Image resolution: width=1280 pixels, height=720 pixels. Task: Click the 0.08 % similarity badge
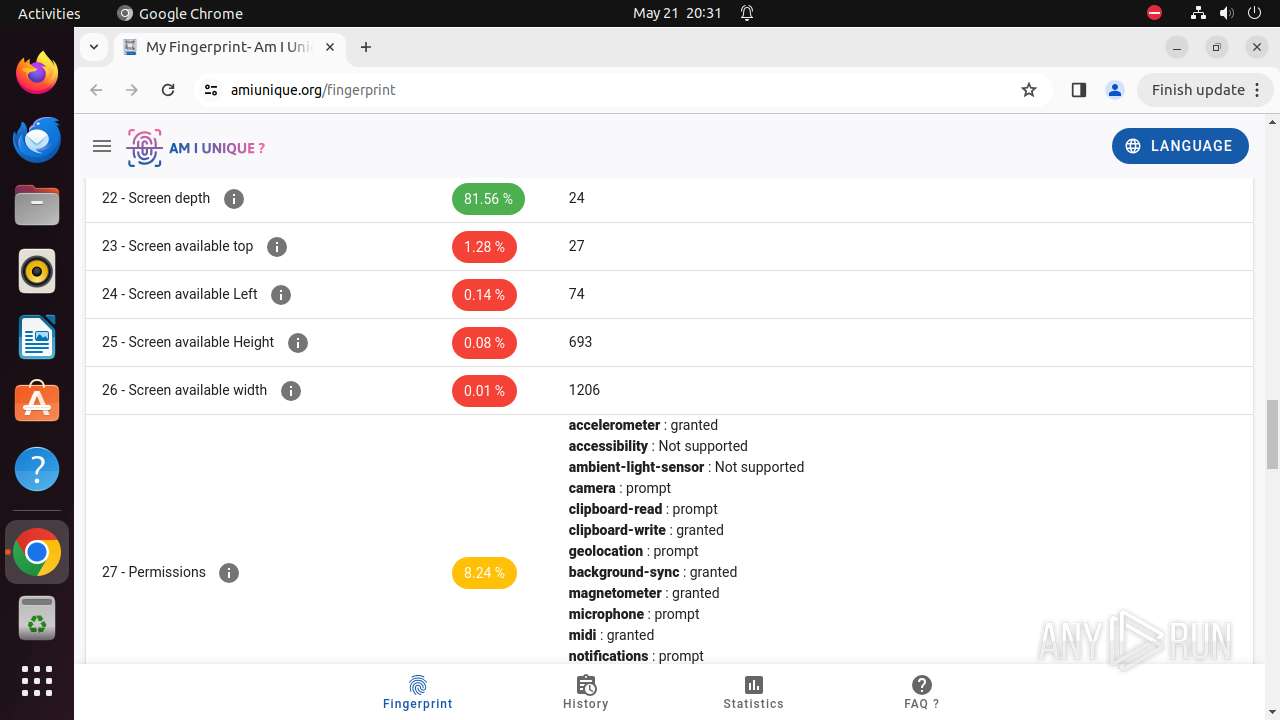point(484,343)
